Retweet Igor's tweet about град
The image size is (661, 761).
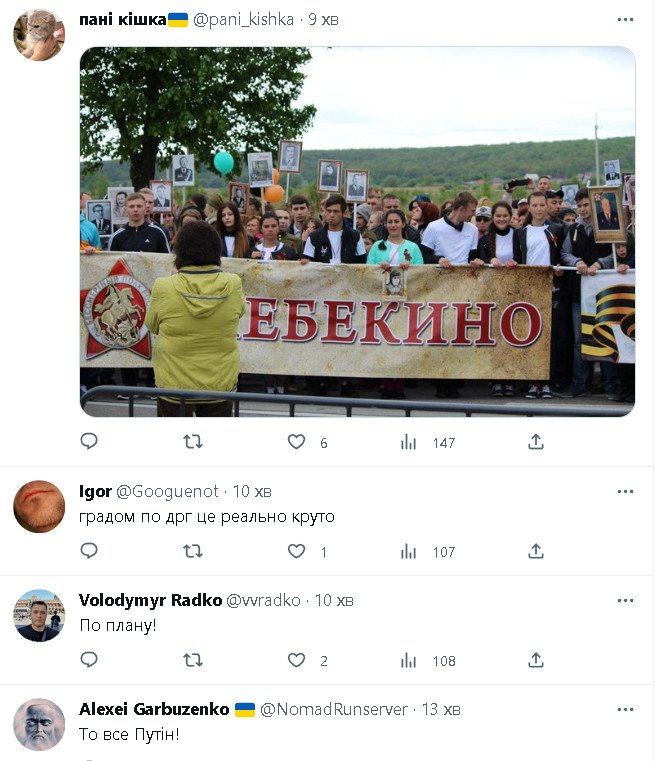pos(193,551)
